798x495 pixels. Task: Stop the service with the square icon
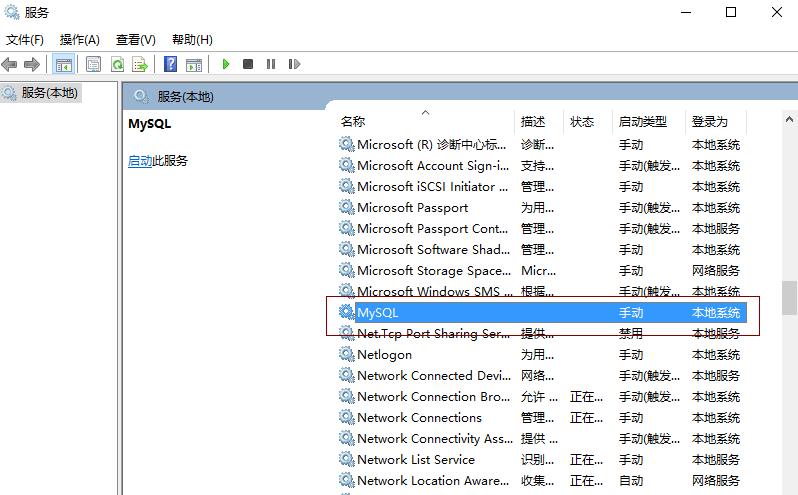pos(248,64)
